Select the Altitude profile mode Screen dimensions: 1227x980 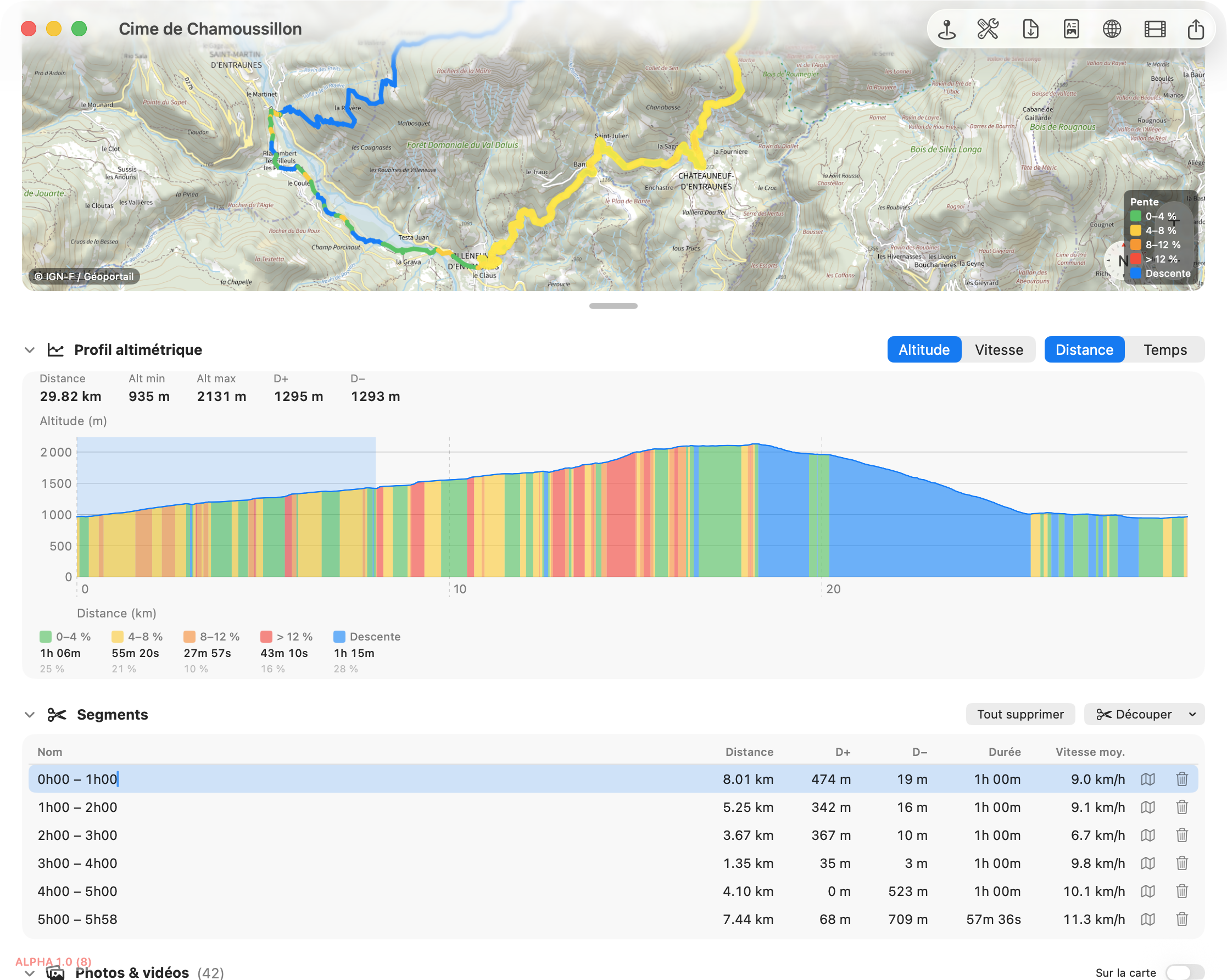(x=924, y=349)
